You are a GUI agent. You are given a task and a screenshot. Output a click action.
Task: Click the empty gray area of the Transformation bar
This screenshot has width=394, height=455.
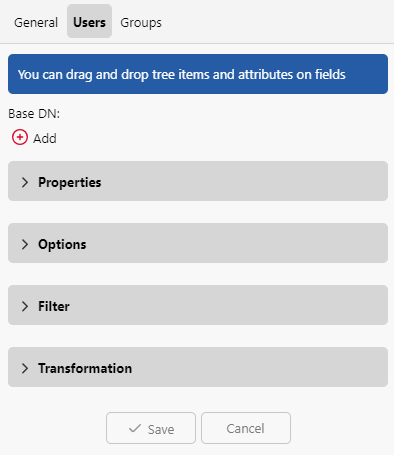click(x=260, y=367)
